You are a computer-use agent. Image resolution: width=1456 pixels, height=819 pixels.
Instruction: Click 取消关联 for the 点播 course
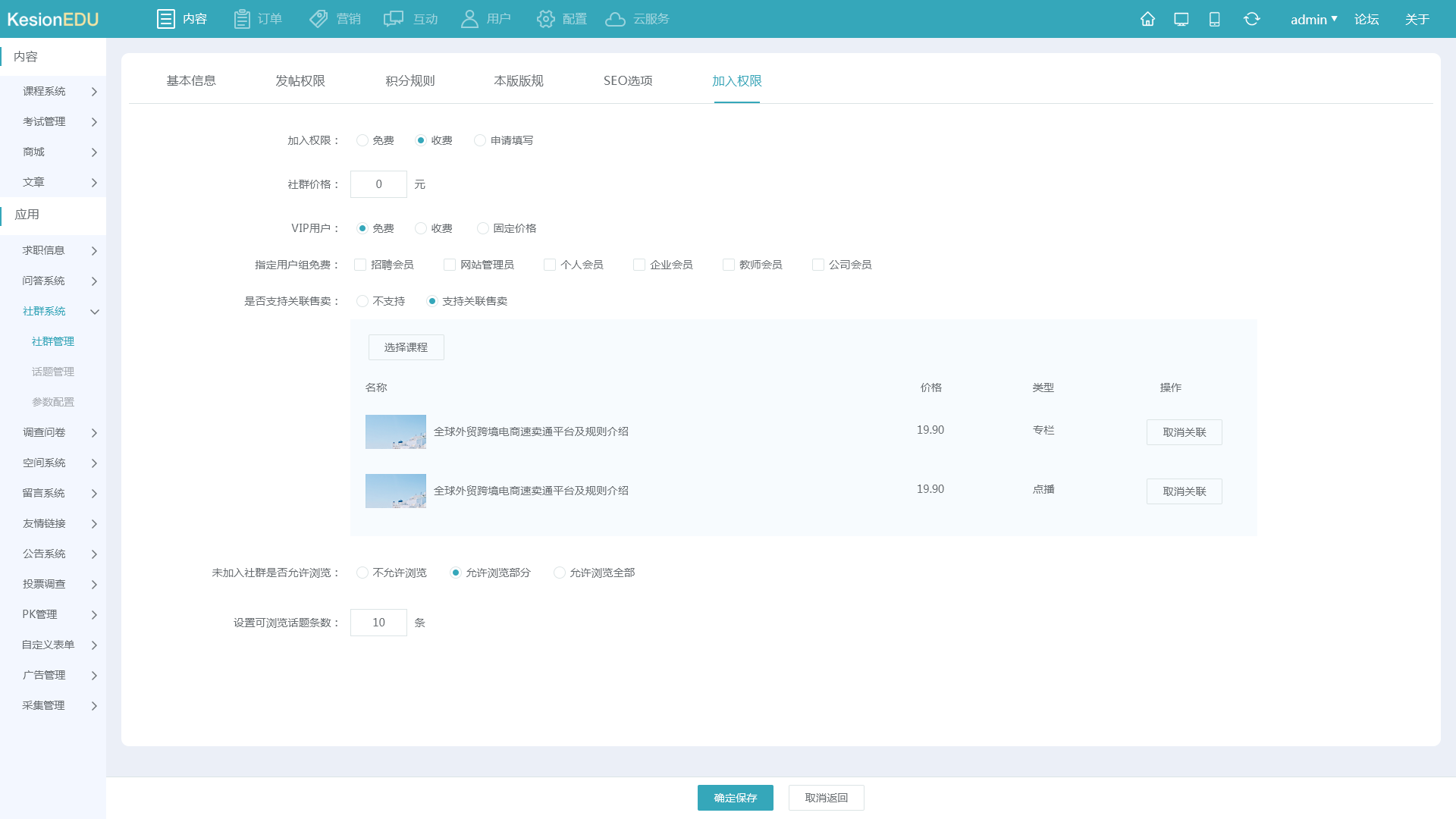coord(1184,491)
